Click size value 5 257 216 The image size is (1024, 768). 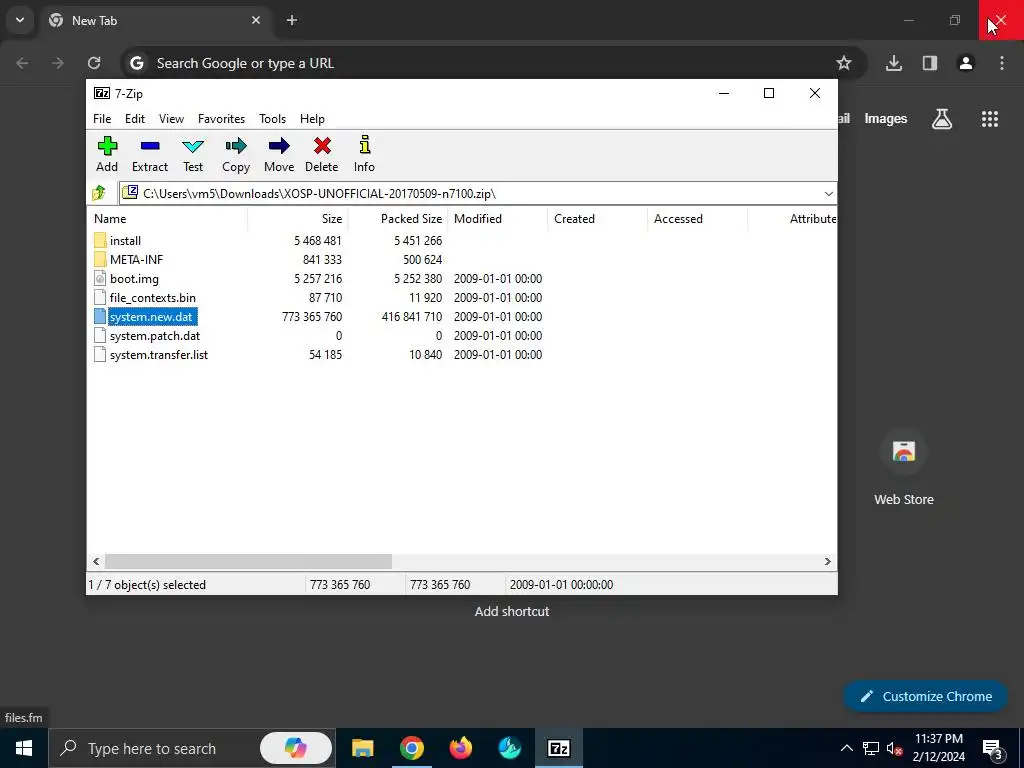click(x=317, y=279)
